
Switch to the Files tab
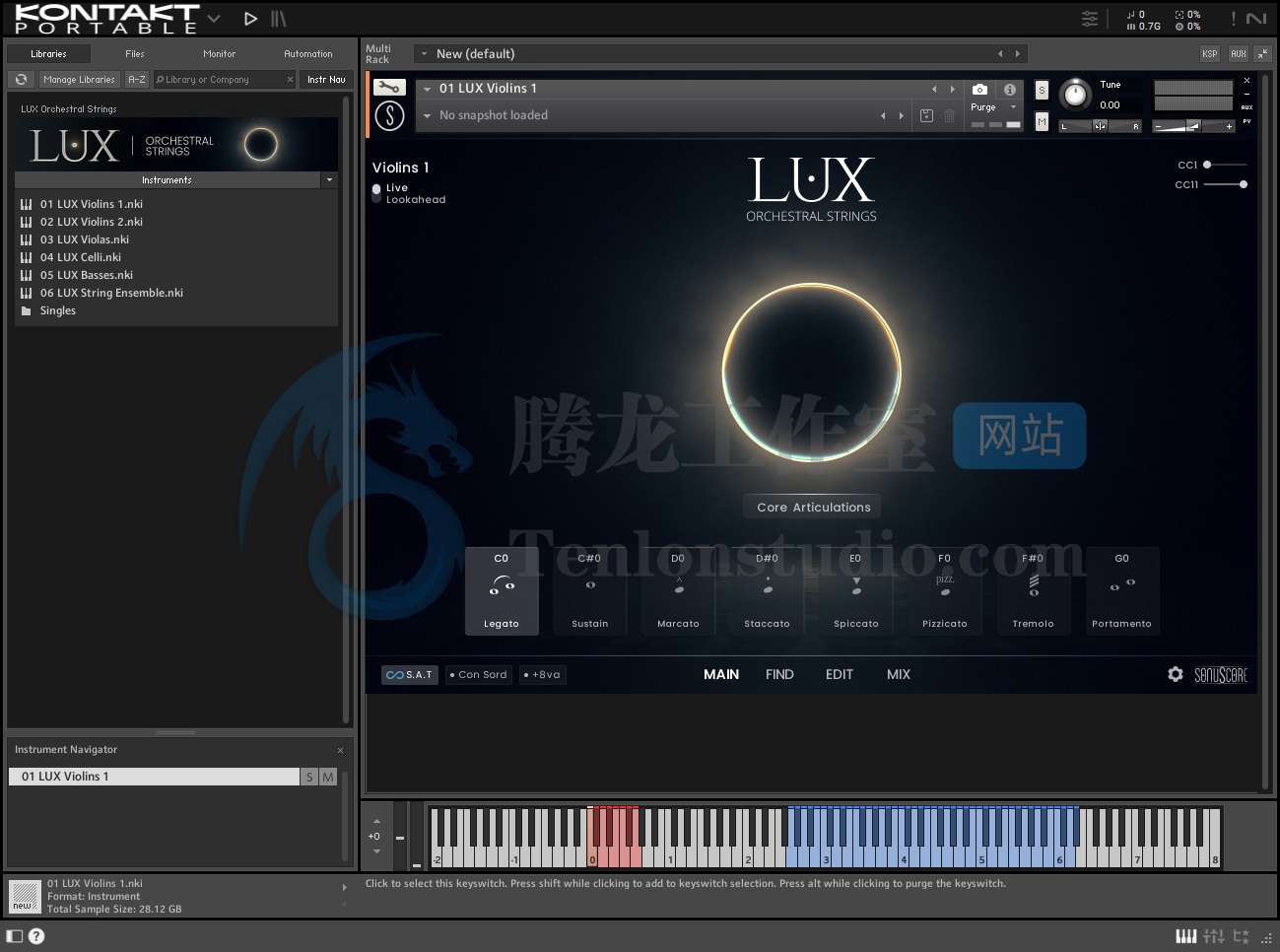pyautogui.click(x=135, y=54)
